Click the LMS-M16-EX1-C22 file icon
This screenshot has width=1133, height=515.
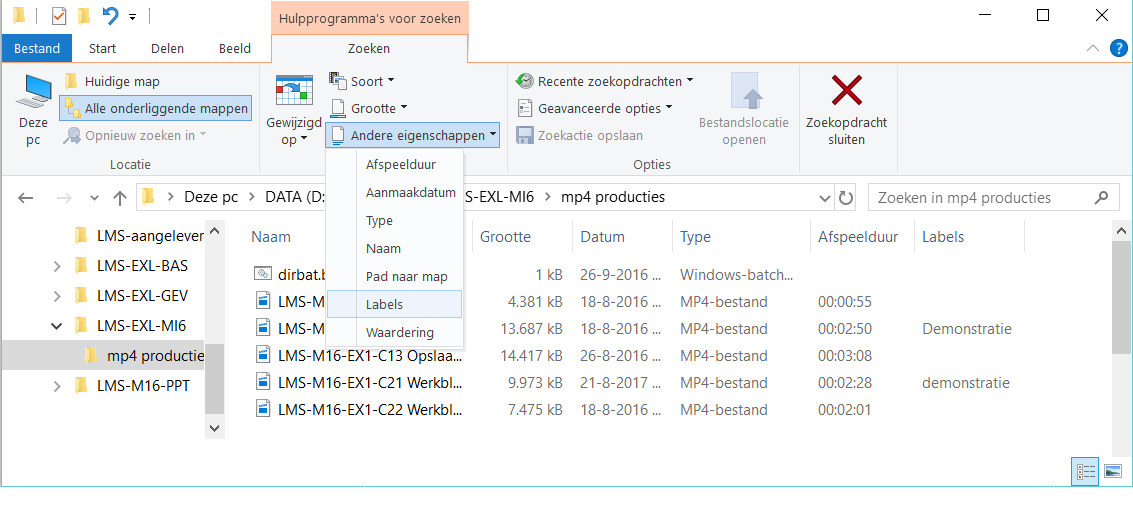point(262,410)
